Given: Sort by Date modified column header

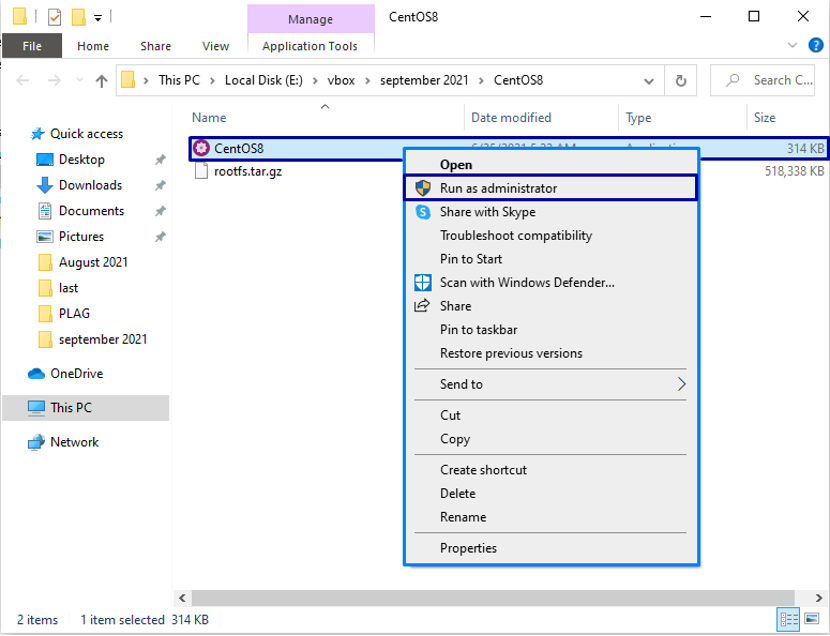Looking at the screenshot, I should point(542,117).
